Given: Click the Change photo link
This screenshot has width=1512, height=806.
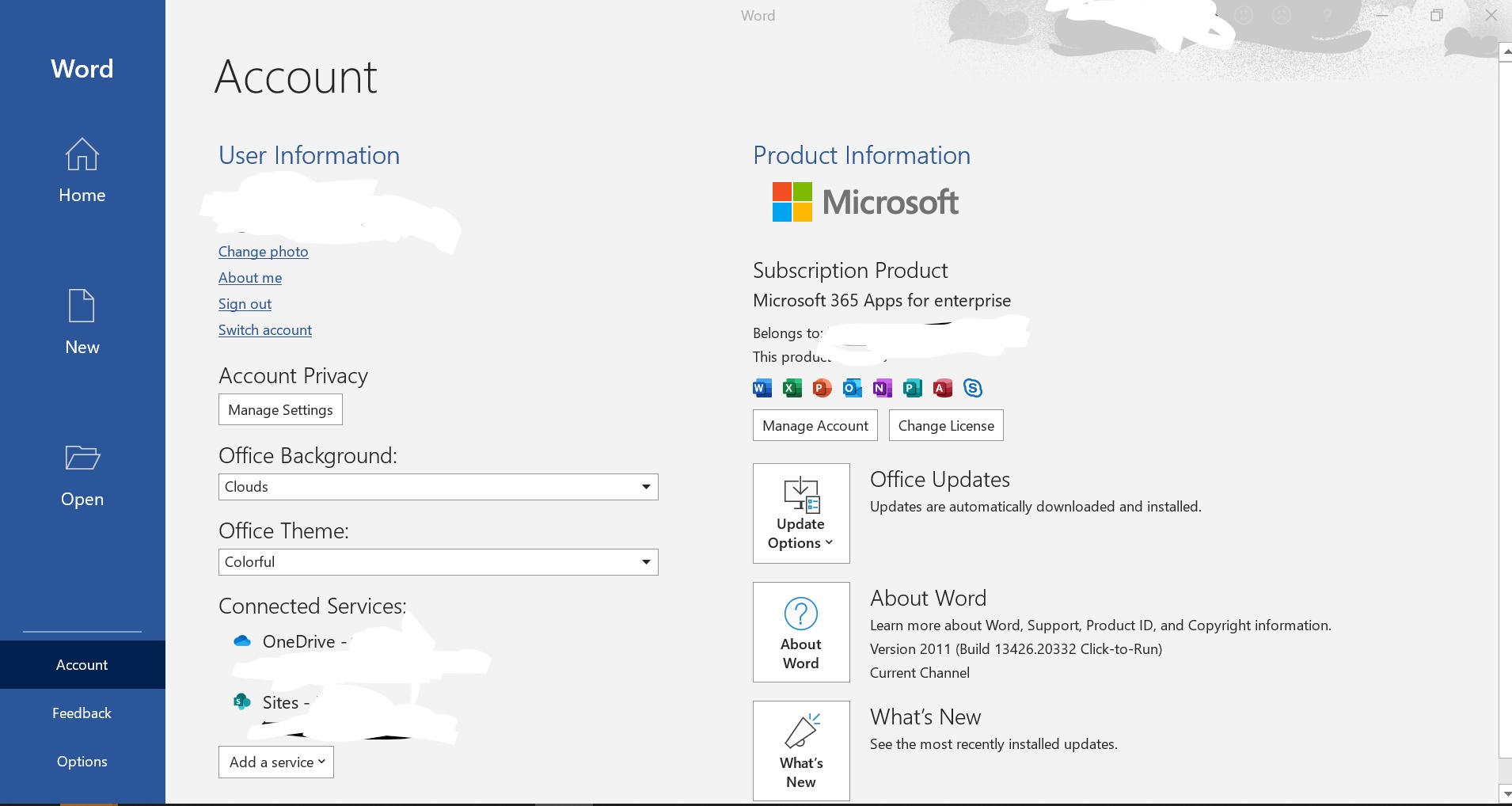Looking at the screenshot, I should tap(264, 252).
